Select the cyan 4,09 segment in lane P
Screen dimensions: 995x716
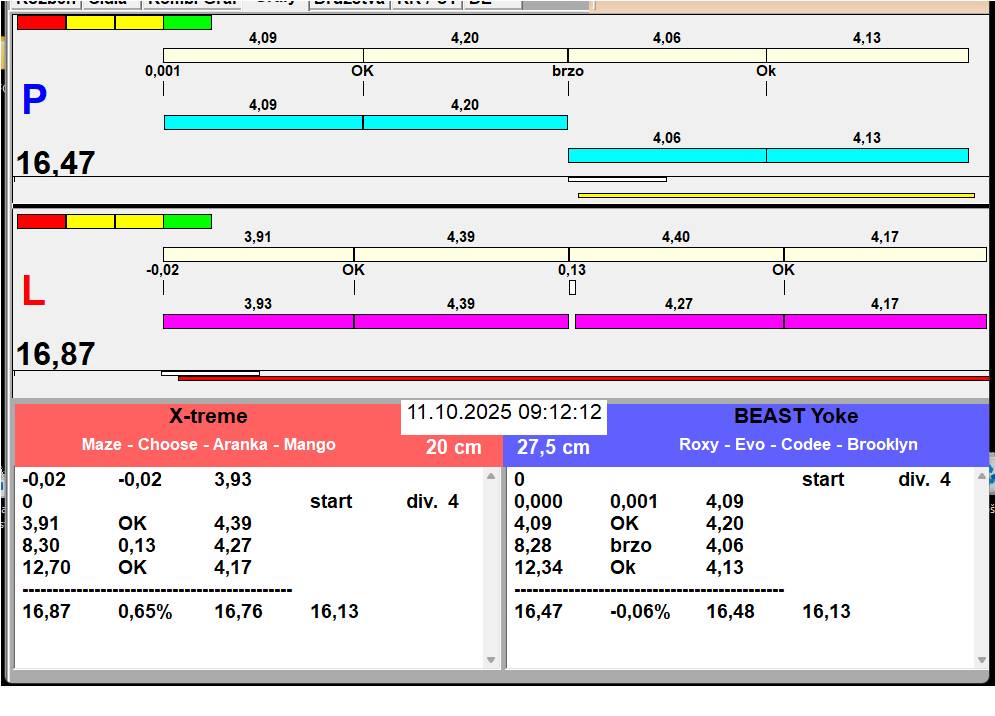tap(263, 122)
